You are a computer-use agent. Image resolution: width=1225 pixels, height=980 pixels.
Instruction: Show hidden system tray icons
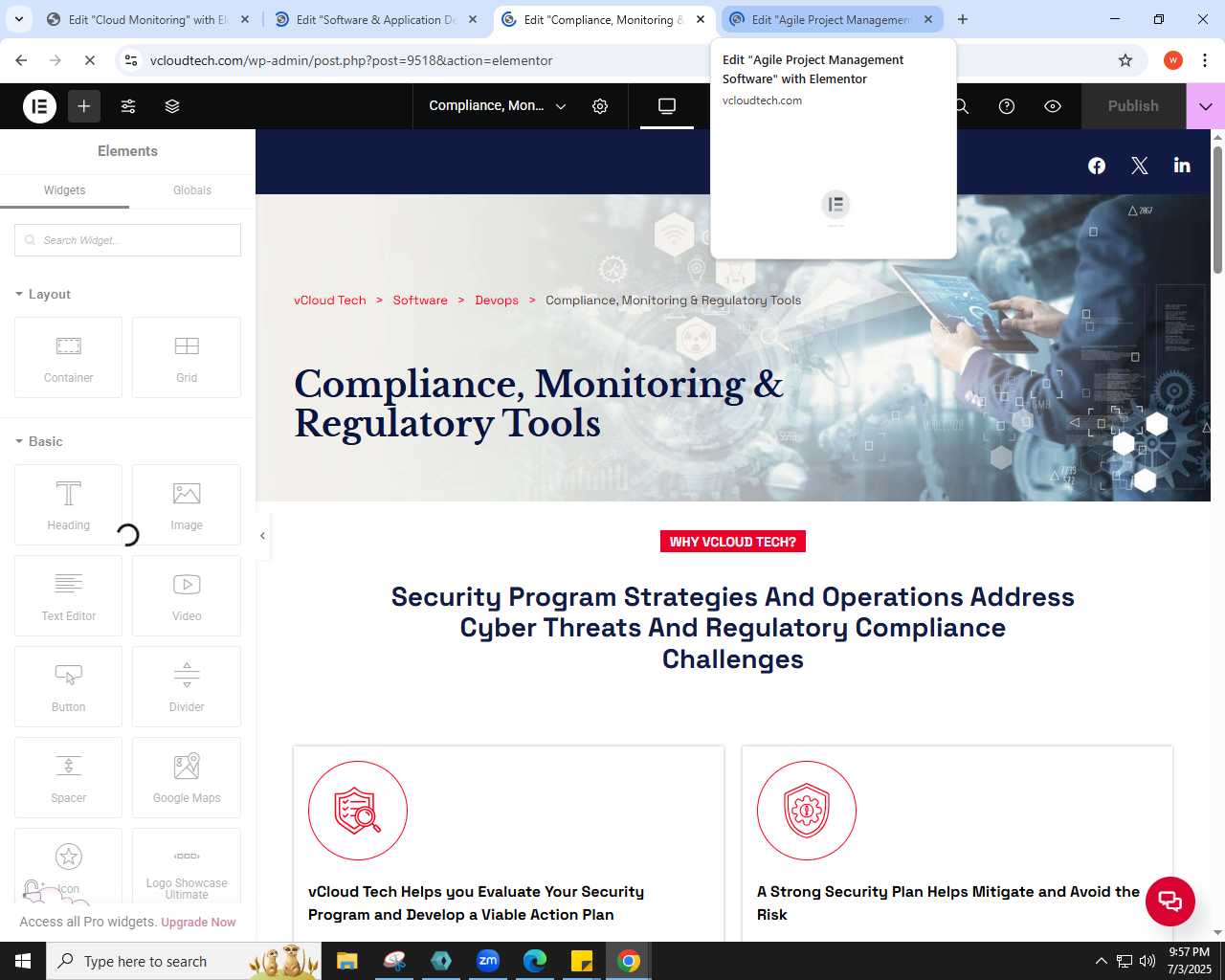1101,961
